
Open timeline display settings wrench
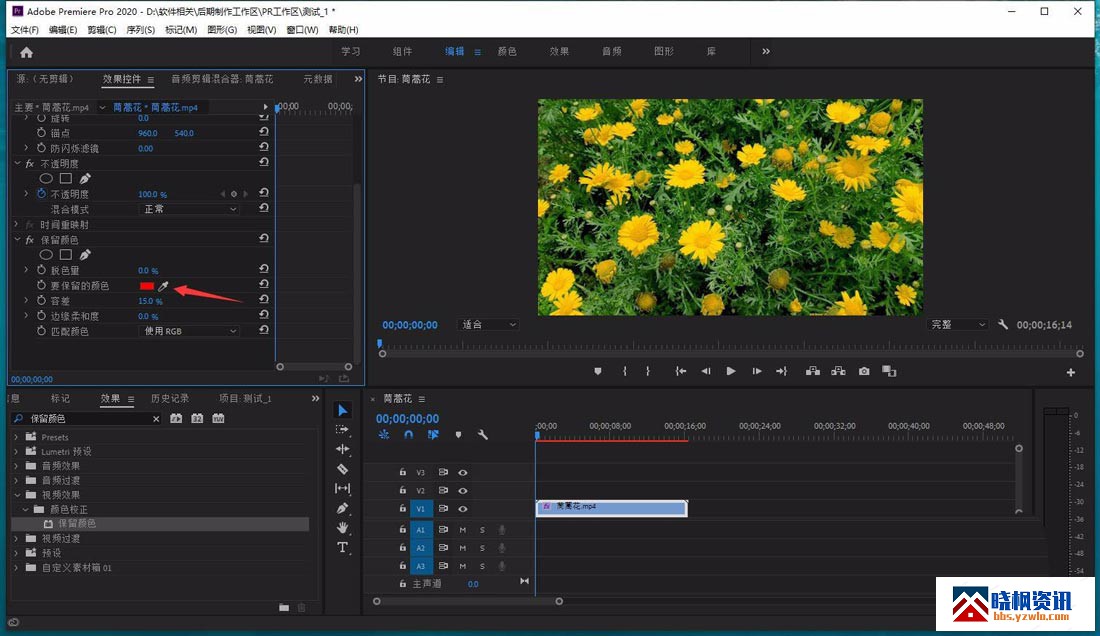[x=483, y=435]
